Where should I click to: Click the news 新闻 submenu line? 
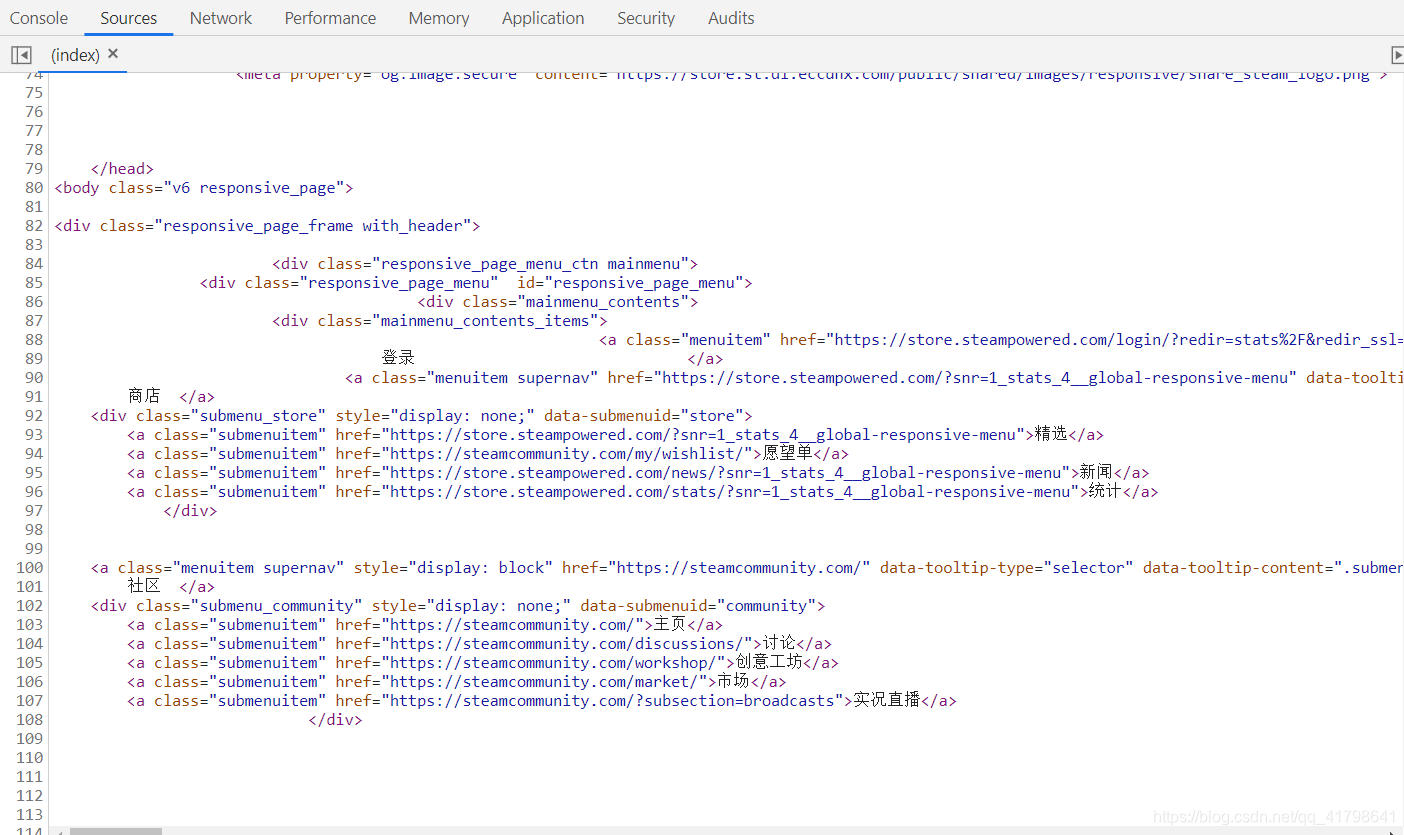tap(638, 473)
